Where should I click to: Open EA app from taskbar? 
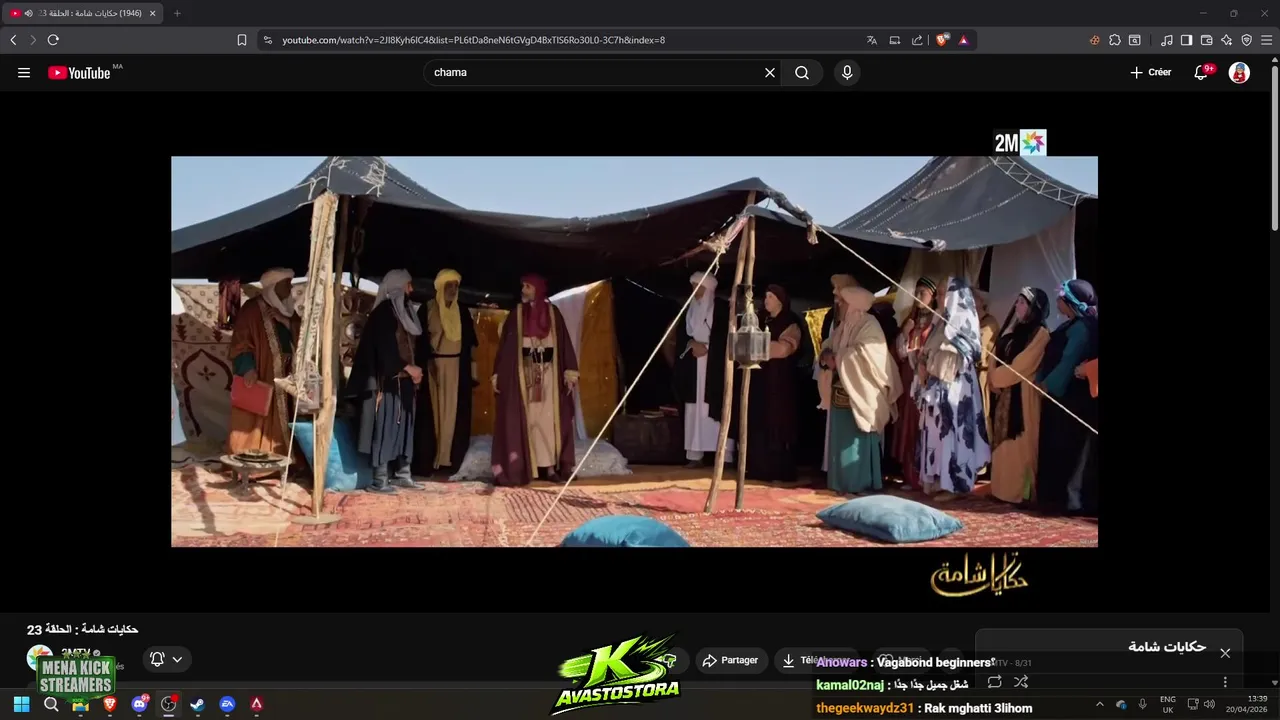click(x=227, y=704)
